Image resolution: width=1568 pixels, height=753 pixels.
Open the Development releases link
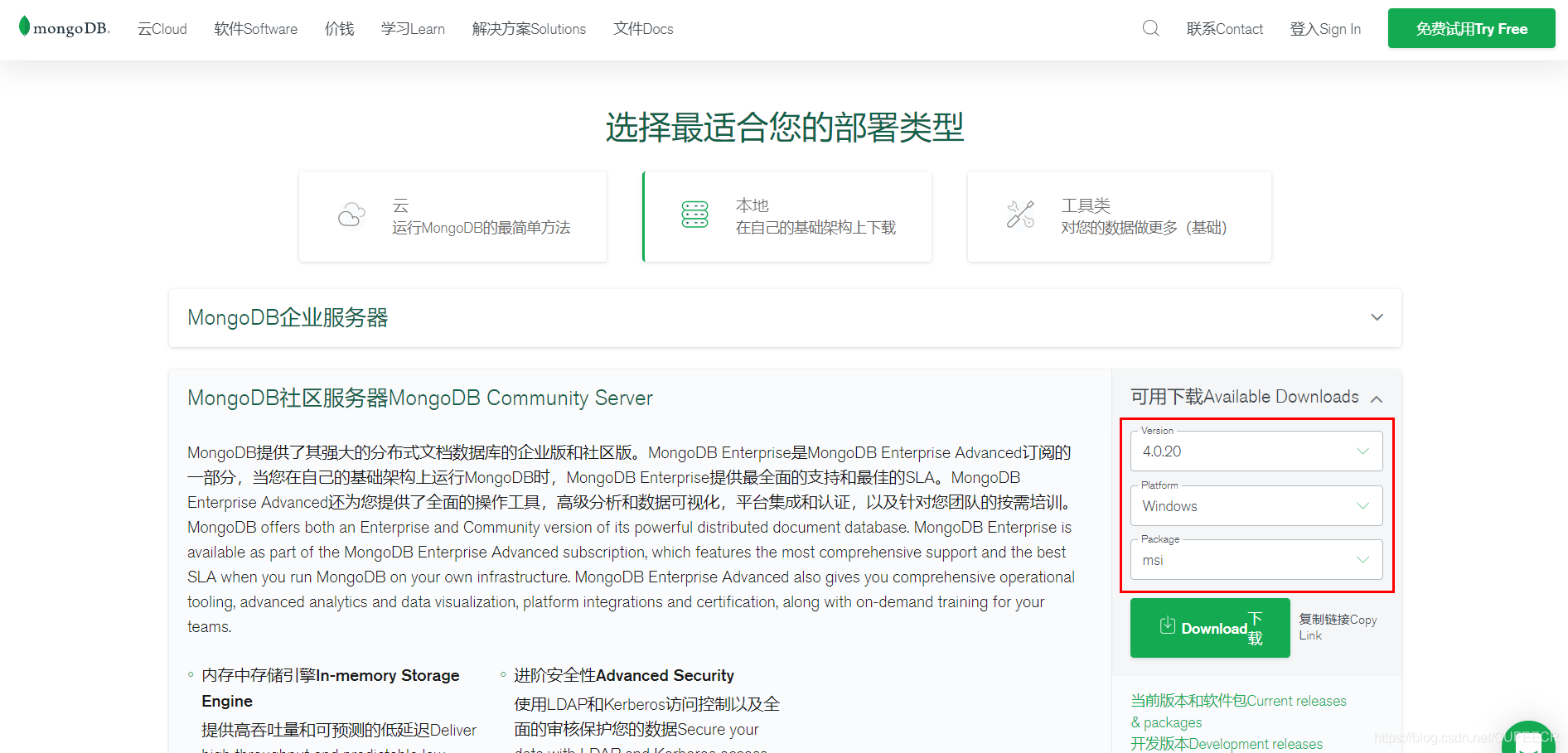(x=1227, y=744)
